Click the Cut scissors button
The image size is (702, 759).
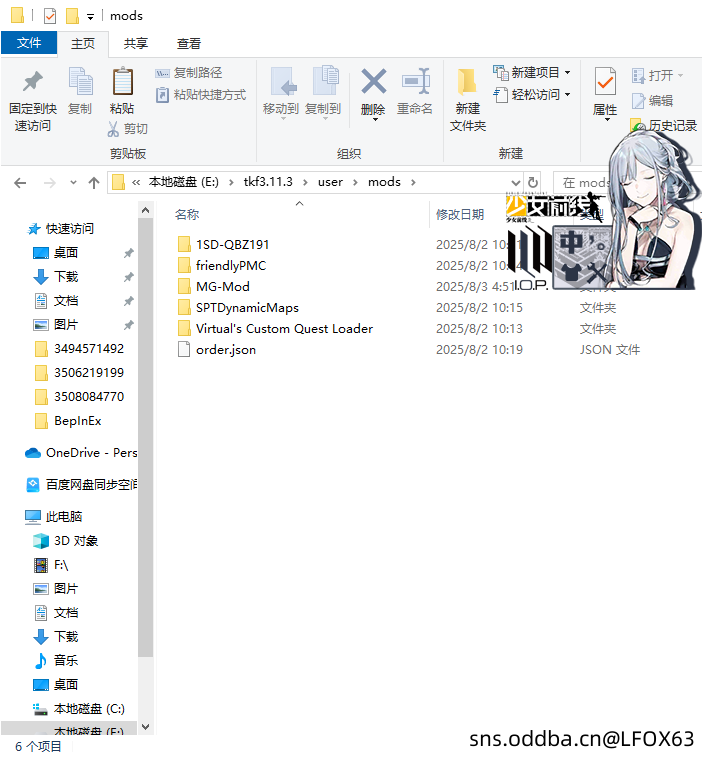127,129
